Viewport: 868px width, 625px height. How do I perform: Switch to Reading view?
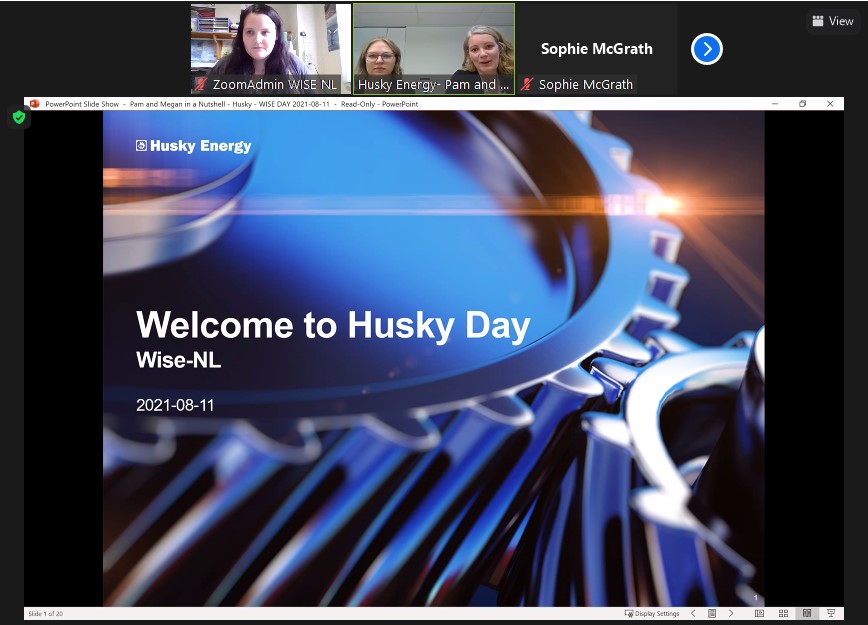point(806,613)
